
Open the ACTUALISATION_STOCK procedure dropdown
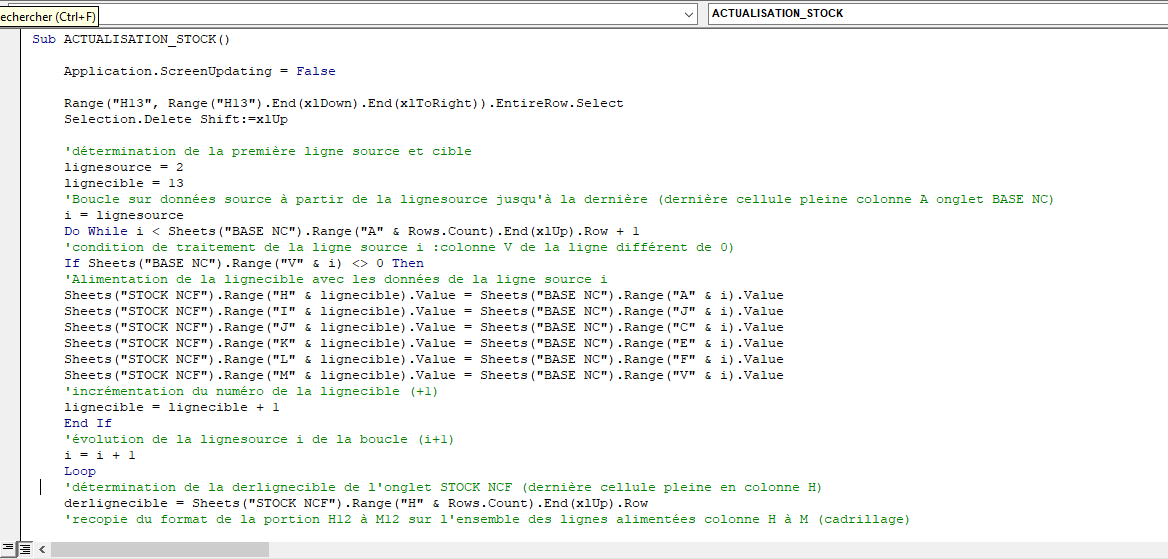point(937,13)
